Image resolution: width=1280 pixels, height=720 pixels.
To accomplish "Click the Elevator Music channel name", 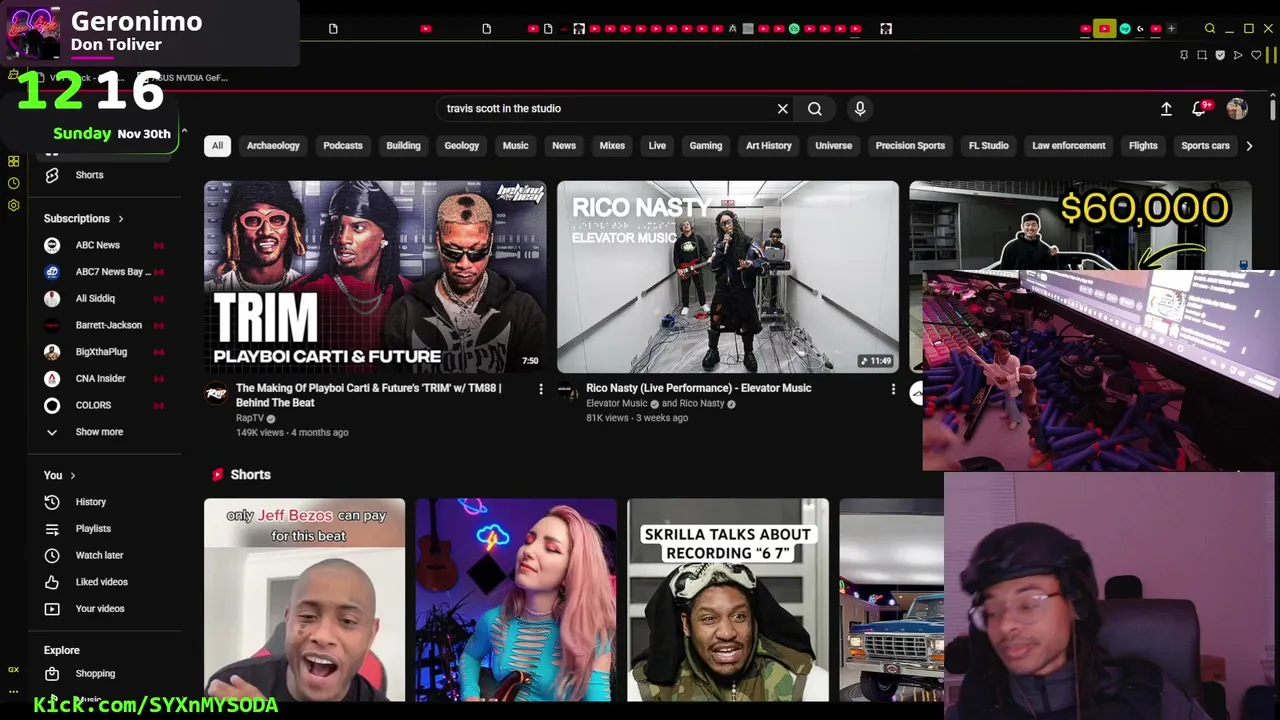I will click(x=617, y=404).
